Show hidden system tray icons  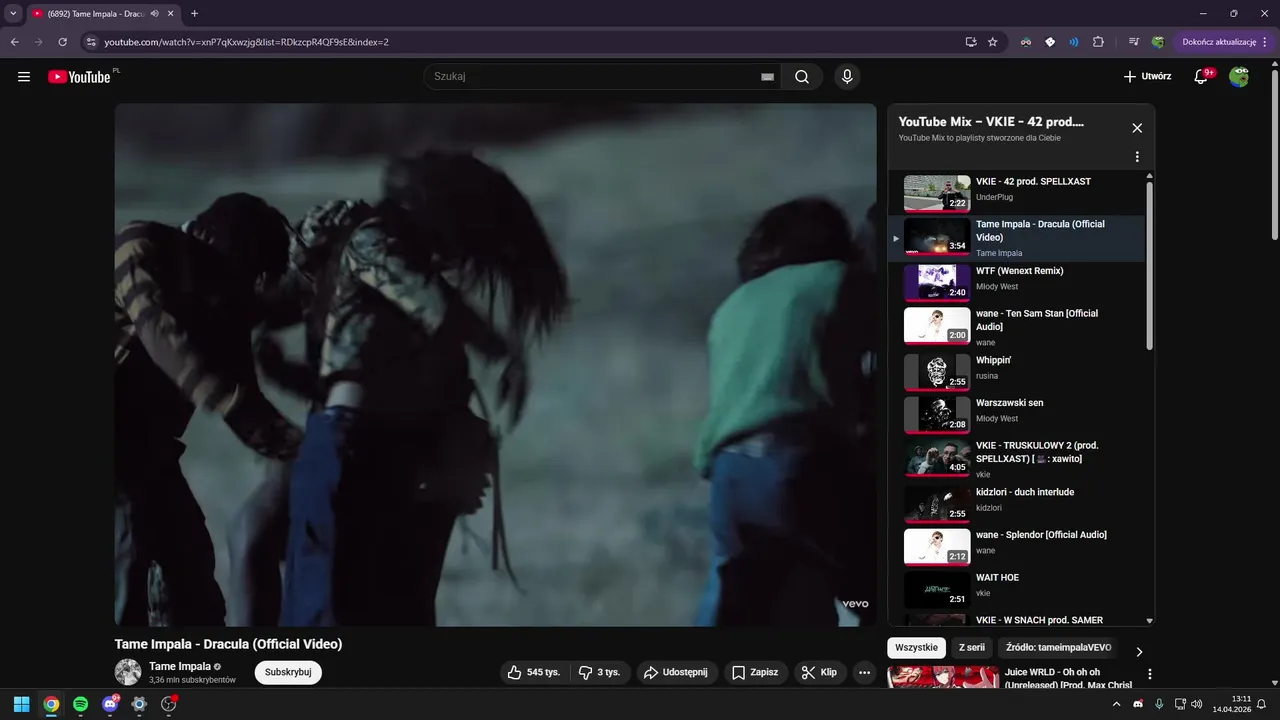point(1116,704)
